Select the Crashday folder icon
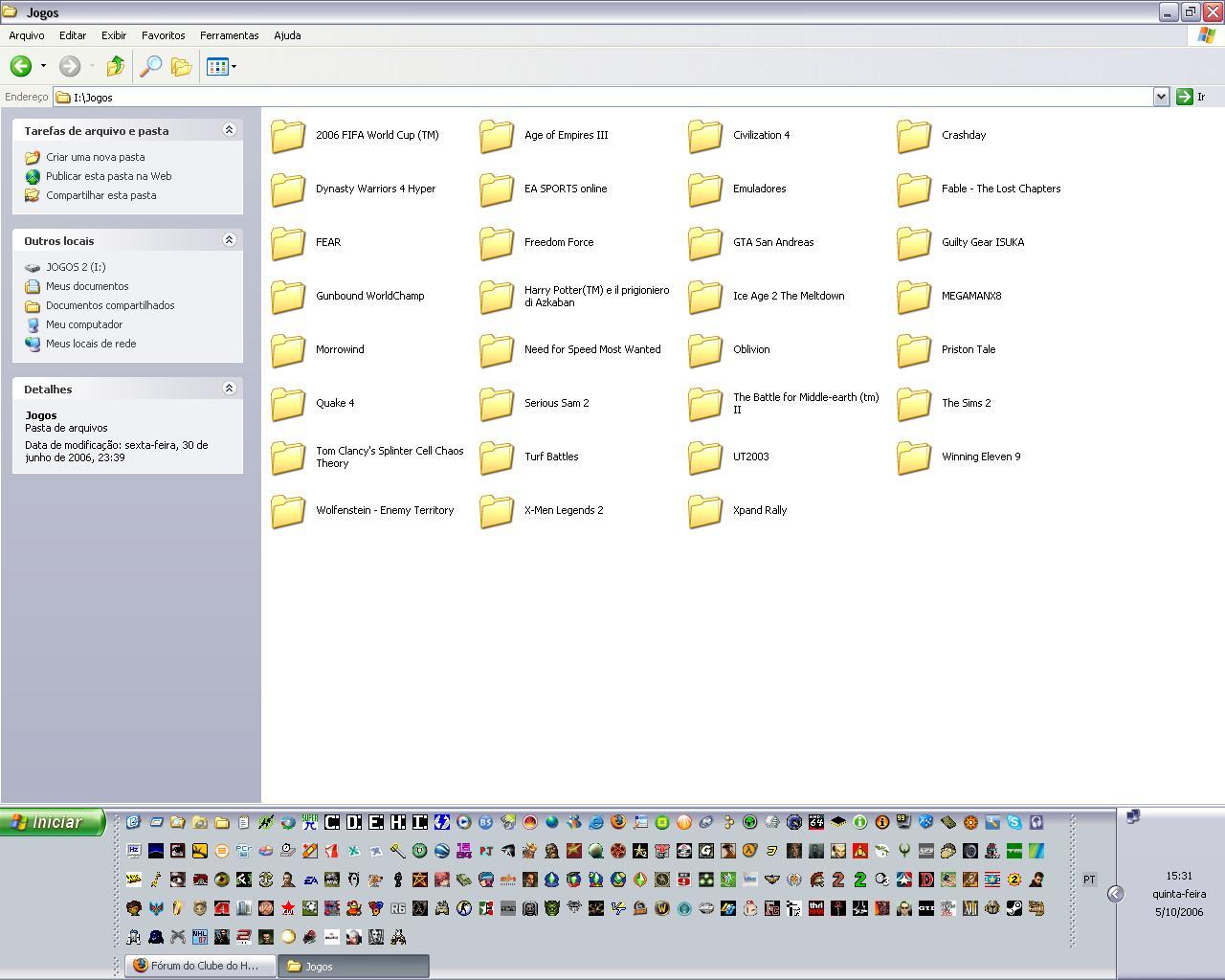The height and width of the screenshot is (980, 1225). coord(913,136)
